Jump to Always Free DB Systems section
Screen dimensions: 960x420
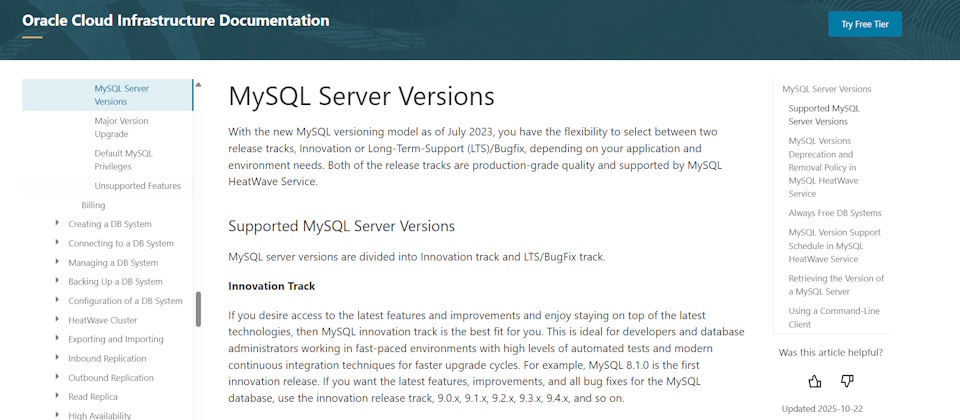[x=835, y=213]
